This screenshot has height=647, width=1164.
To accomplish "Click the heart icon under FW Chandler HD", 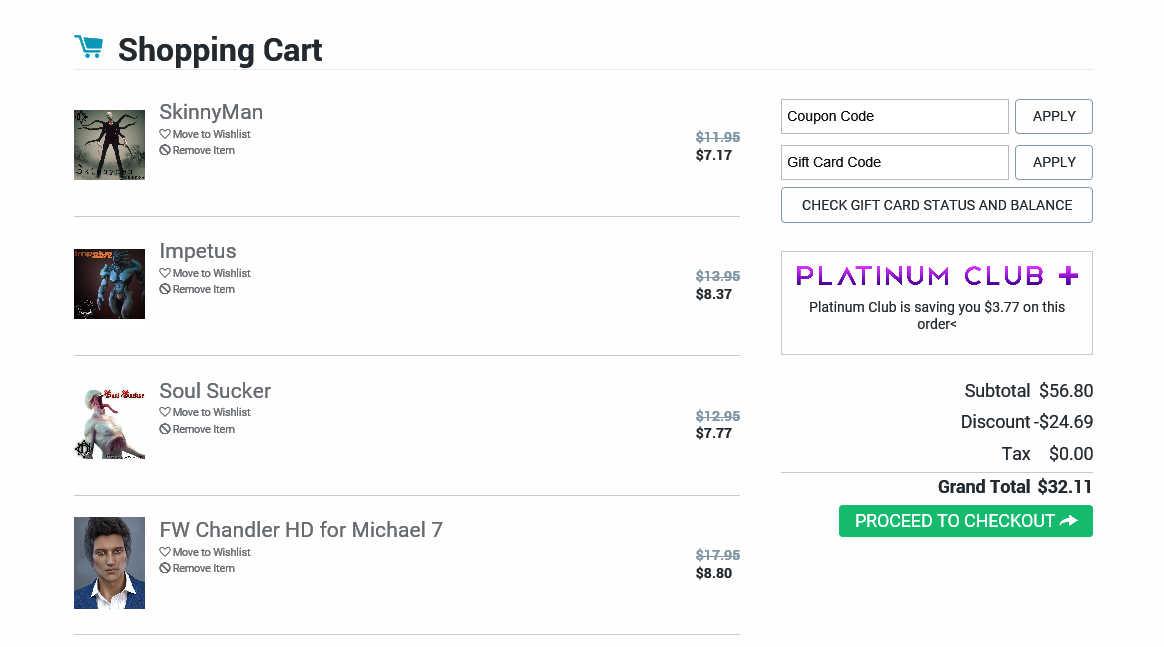I will point(165,552).
